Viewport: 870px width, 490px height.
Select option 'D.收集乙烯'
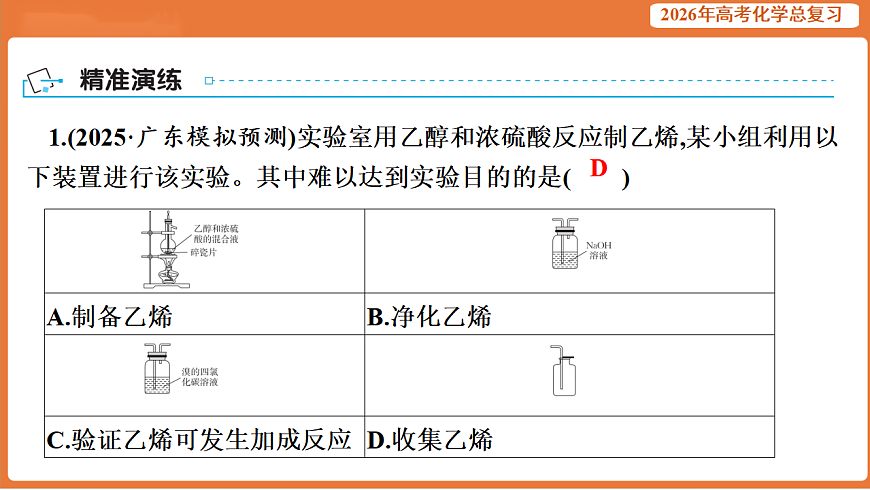(x=429, y=440)
